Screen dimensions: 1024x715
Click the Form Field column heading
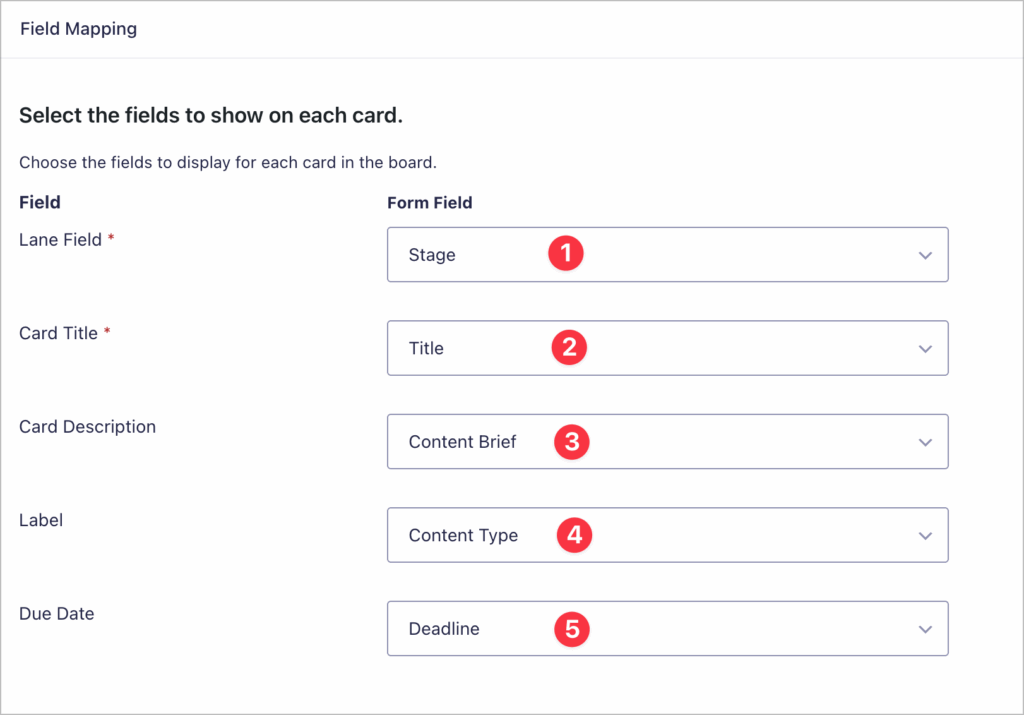(430, 202)
